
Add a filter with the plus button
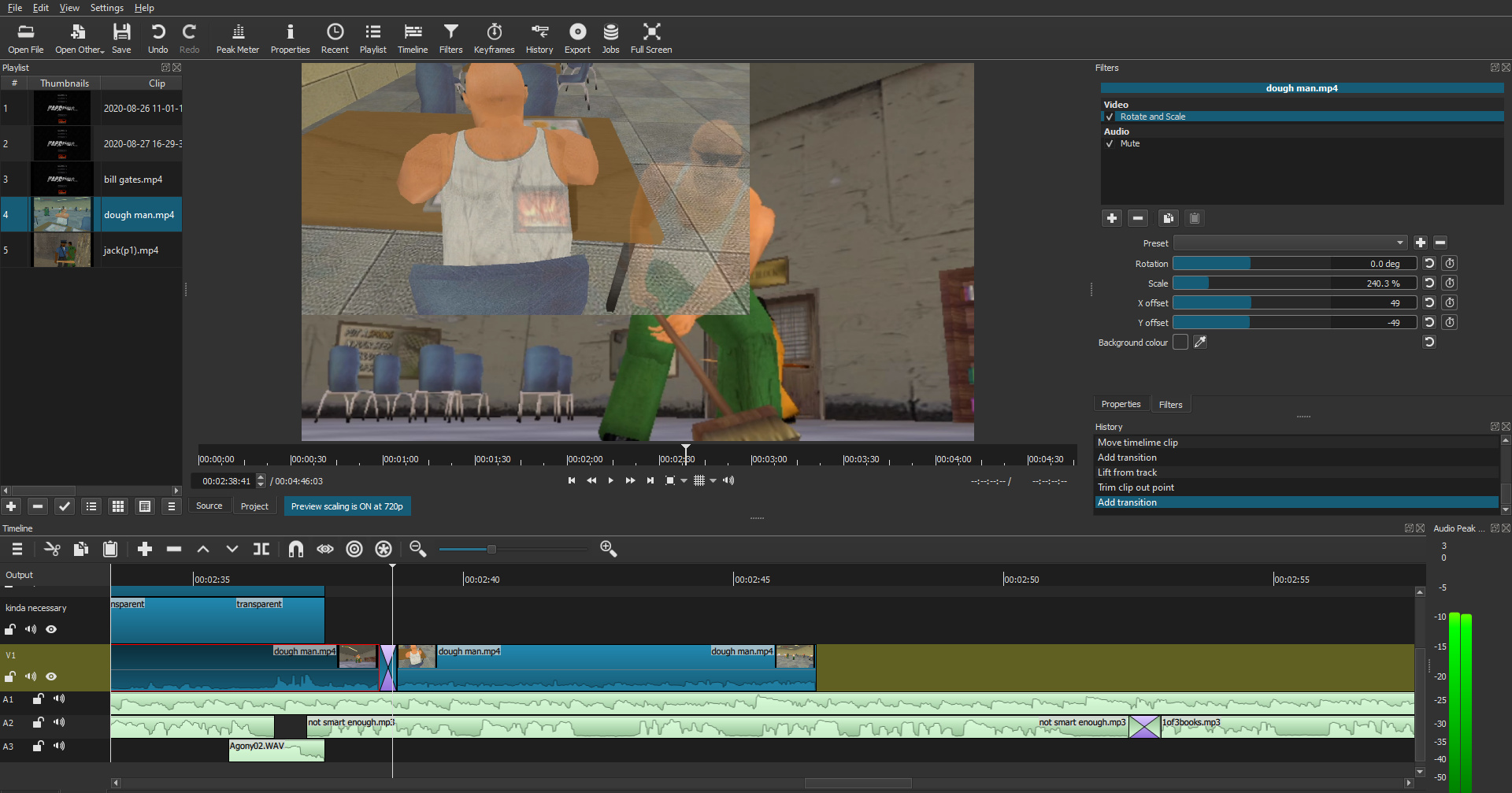tap(1112, 218)
